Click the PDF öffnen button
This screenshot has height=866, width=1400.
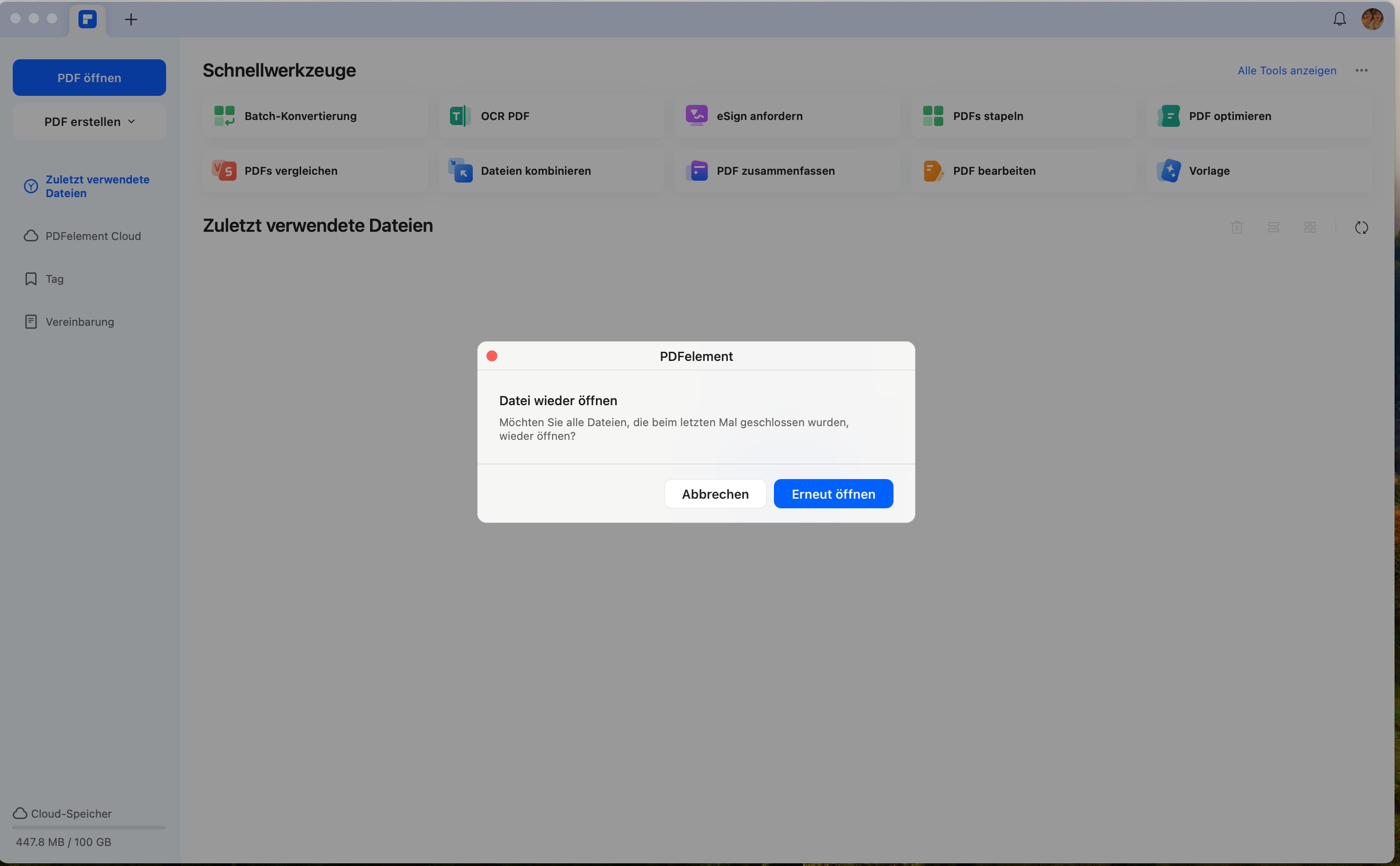point(89,77)
